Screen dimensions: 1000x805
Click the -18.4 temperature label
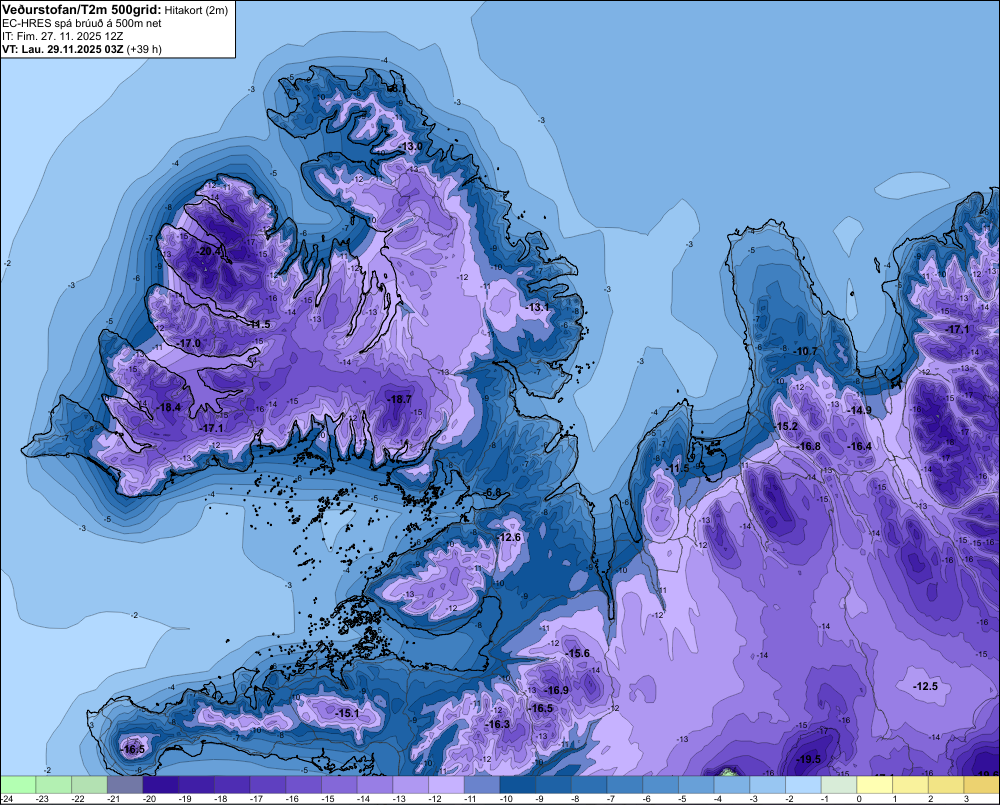(x=169, y=408)
